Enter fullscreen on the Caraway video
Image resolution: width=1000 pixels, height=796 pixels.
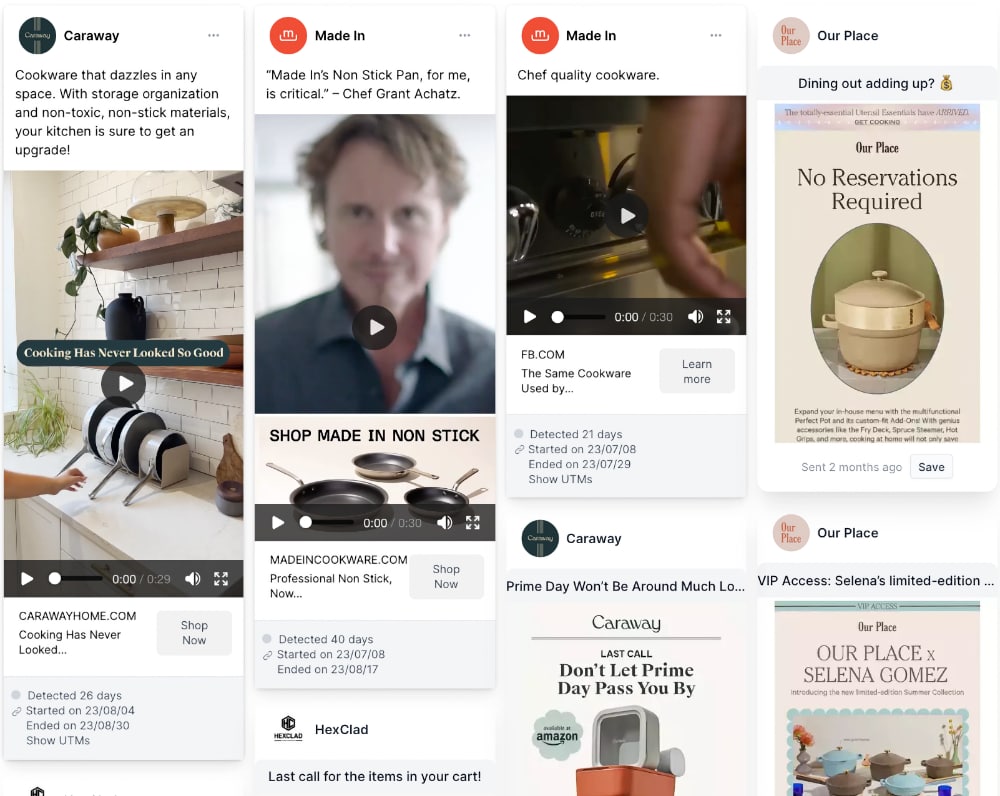pyautogui.click(x=221, y=579)
